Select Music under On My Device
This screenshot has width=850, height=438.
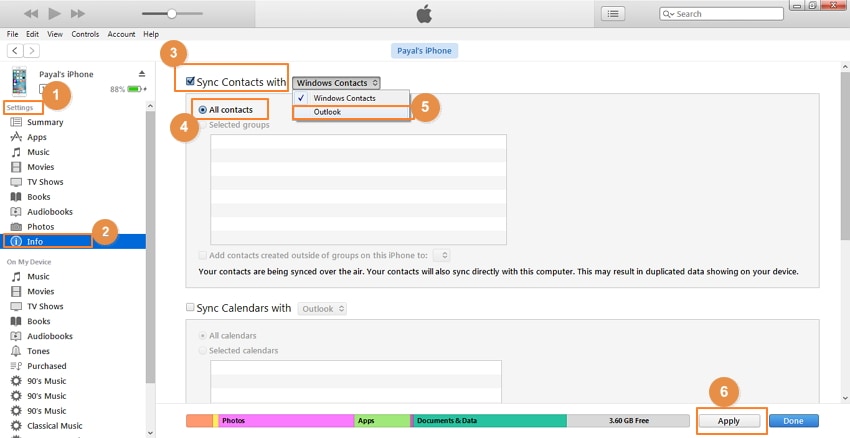(x=38, y=276)
